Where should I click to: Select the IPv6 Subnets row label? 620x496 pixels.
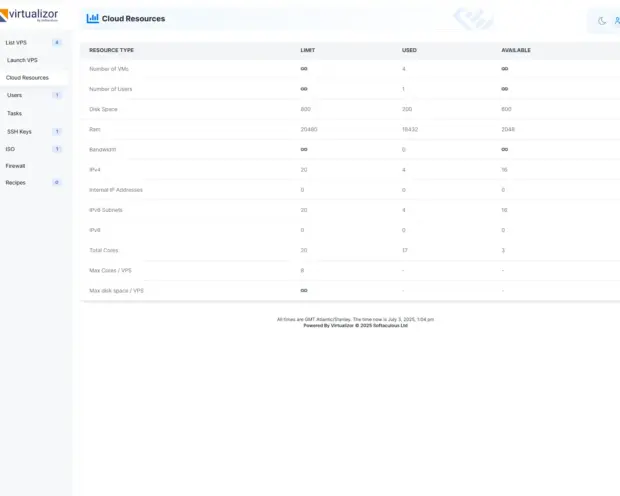tap(106, 210)
